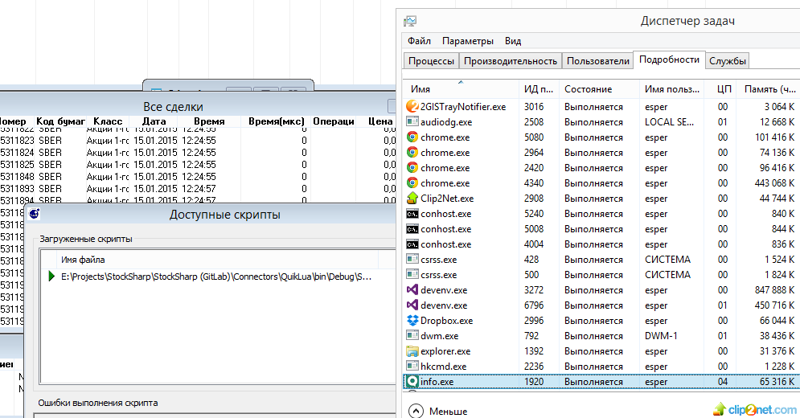The image size is (800, 418).
Task: Switch to the Производительность tab
Action: (511, 61)
